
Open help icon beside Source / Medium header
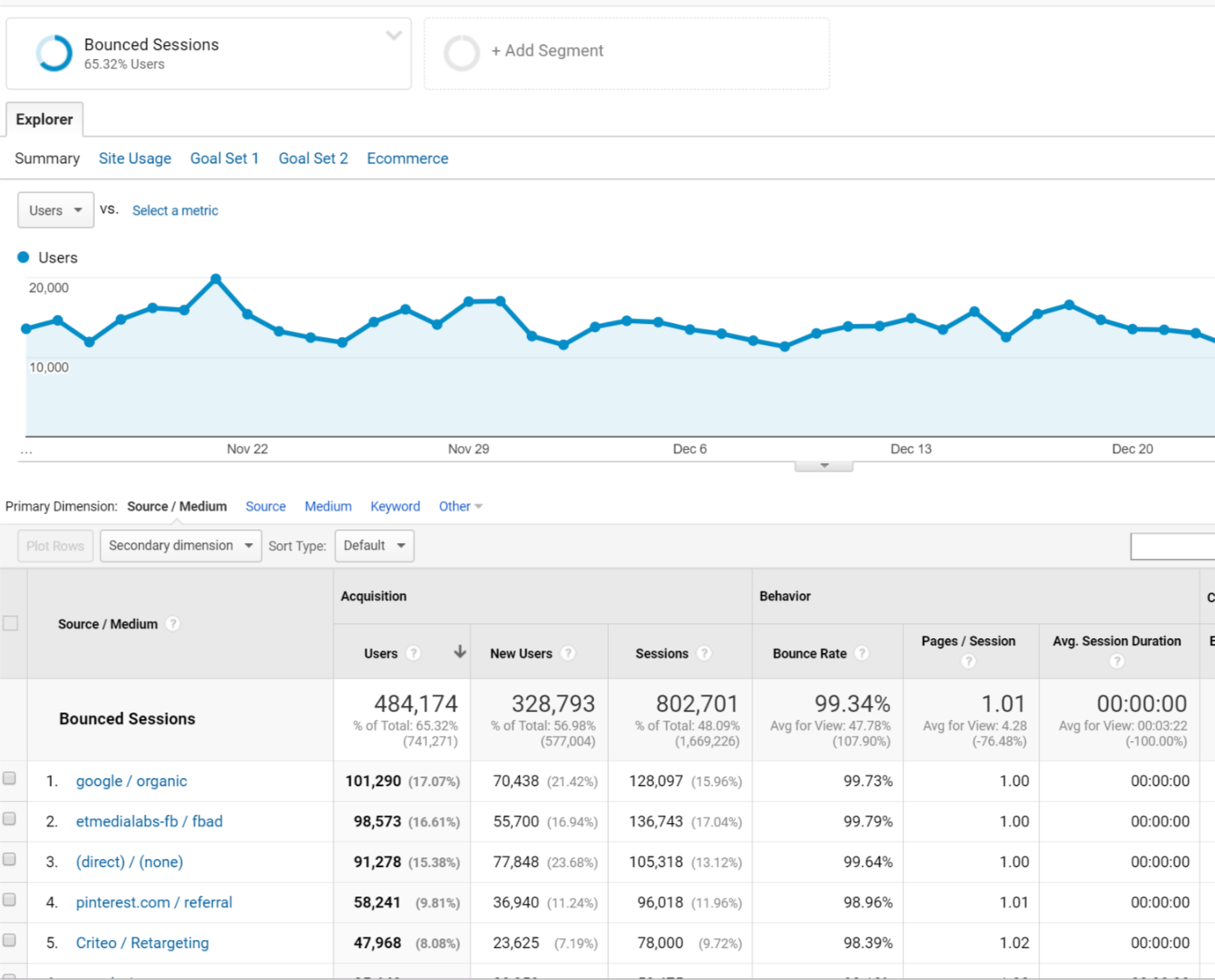[173, 624]
